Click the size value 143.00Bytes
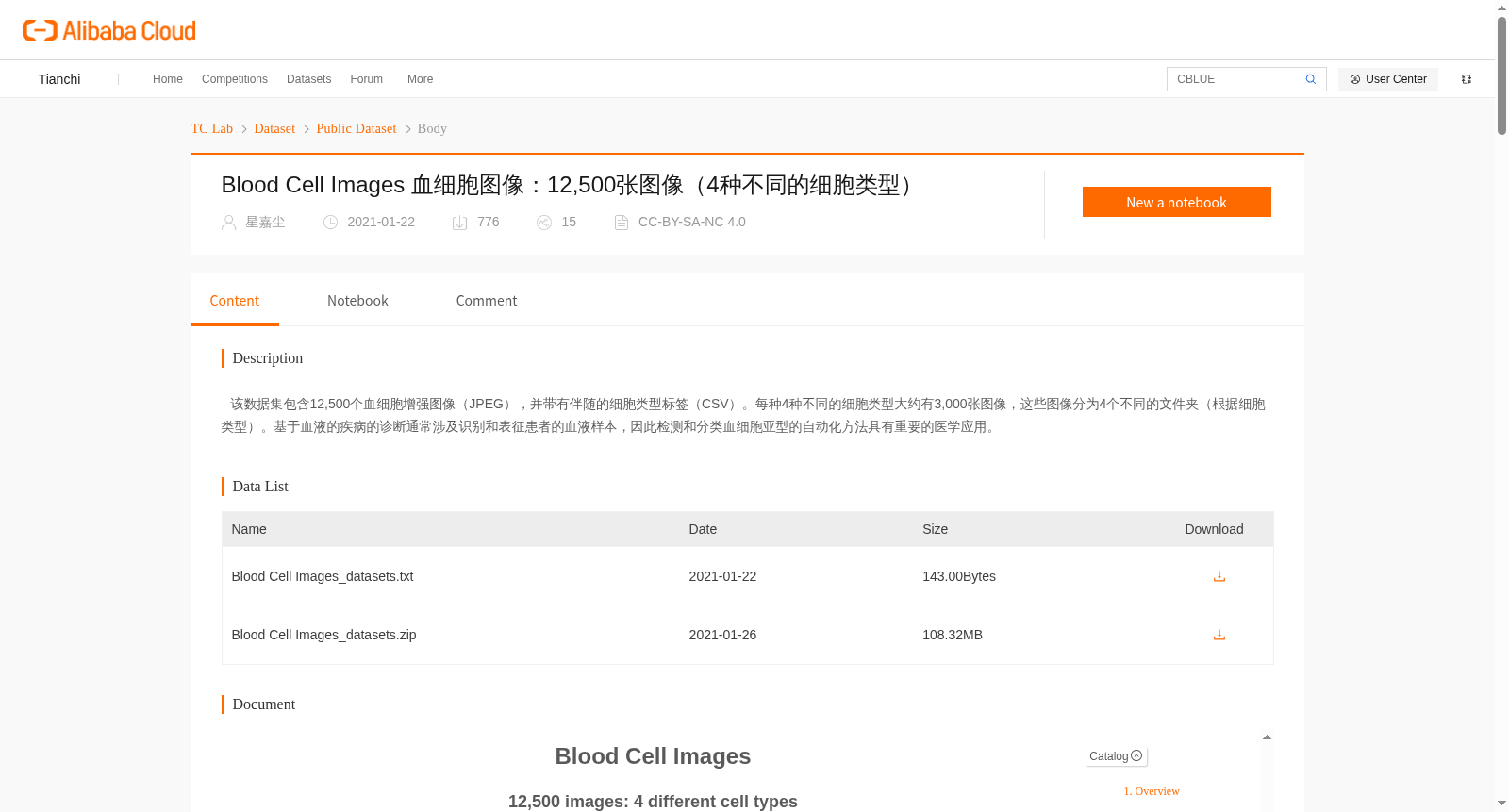1509x812 pixels. [x=959, y=576]
